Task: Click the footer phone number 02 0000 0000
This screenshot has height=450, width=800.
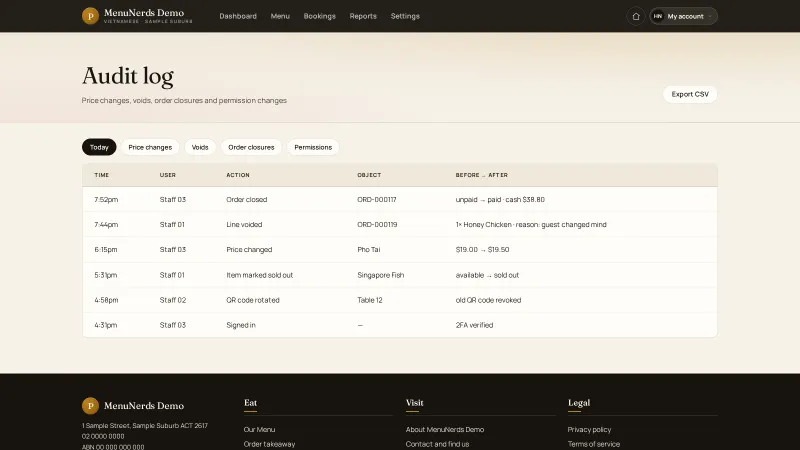Action: pos(103,436)
